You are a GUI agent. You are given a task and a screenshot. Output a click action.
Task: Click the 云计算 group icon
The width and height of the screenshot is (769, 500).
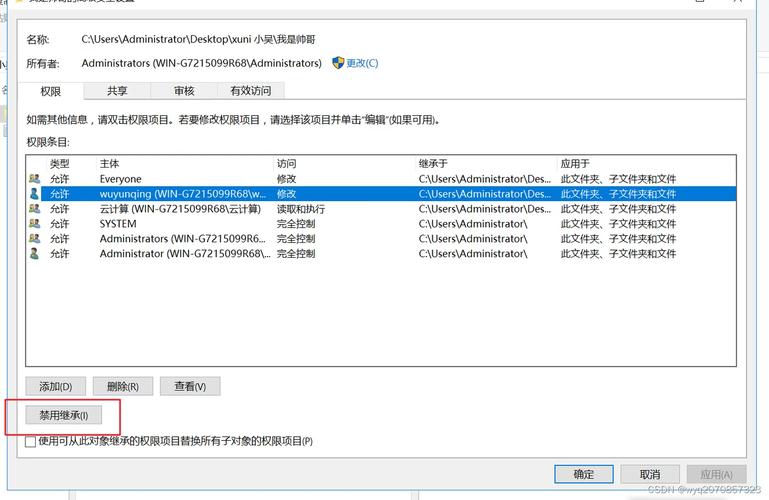[x=34, y=209]
